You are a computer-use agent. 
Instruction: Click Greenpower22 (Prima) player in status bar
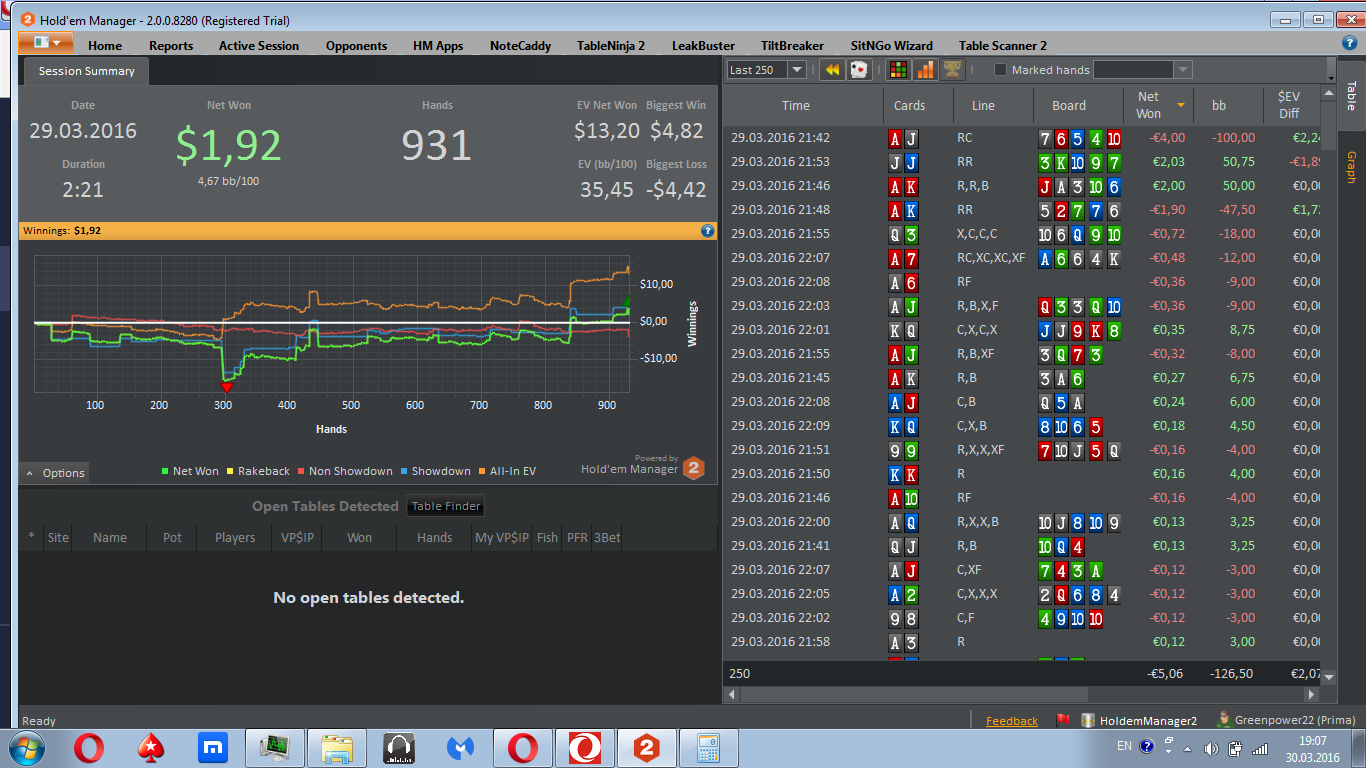pos(1285,720)
